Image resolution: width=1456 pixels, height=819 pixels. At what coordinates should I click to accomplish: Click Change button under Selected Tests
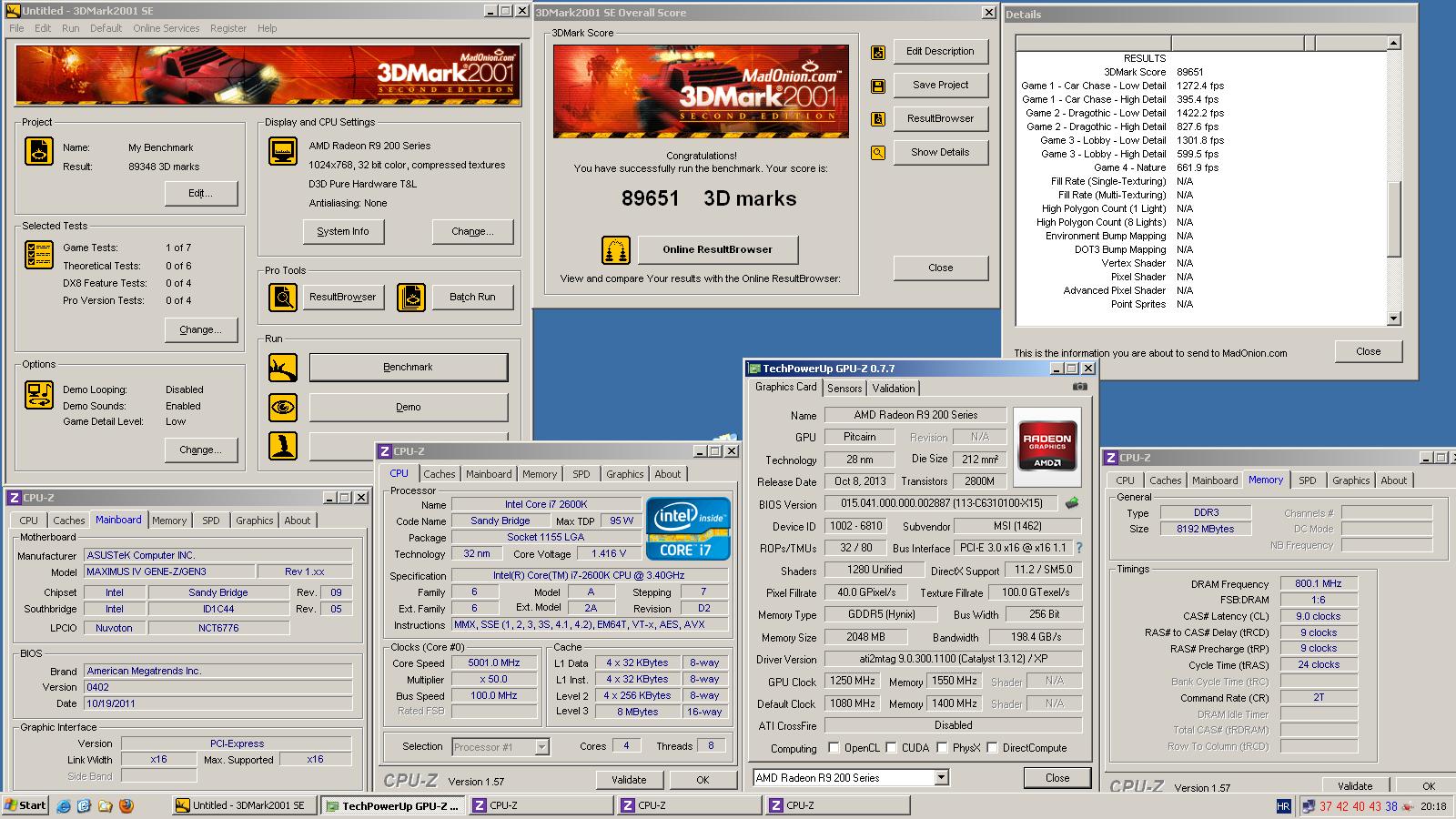point(201,330)
